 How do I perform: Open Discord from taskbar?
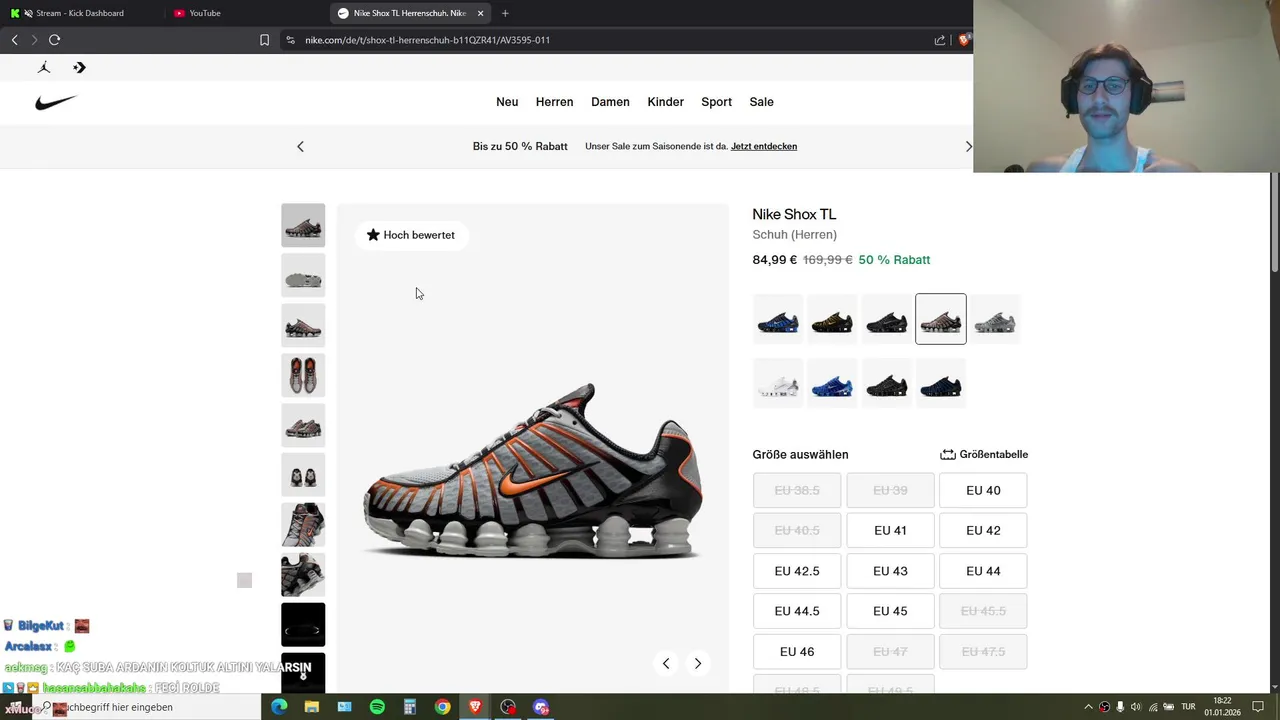tap(541, 707)
